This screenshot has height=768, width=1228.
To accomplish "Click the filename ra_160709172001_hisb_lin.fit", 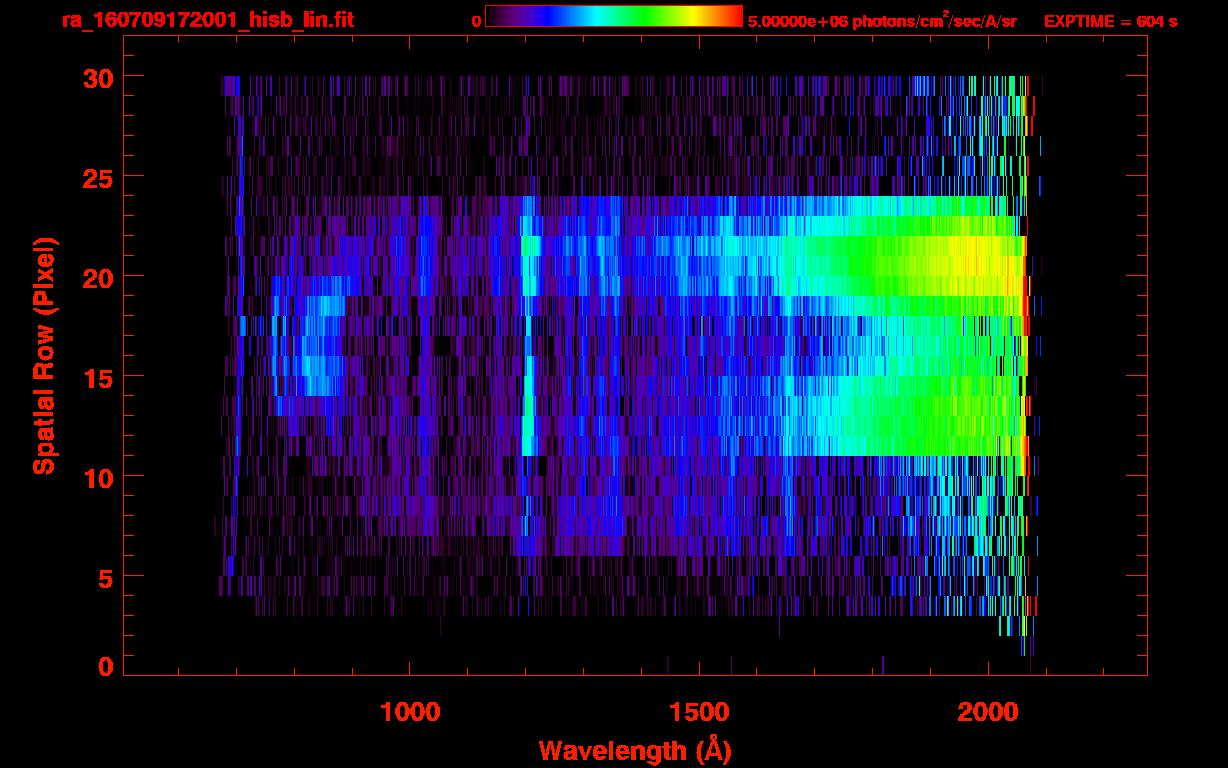I will point(207,19).
